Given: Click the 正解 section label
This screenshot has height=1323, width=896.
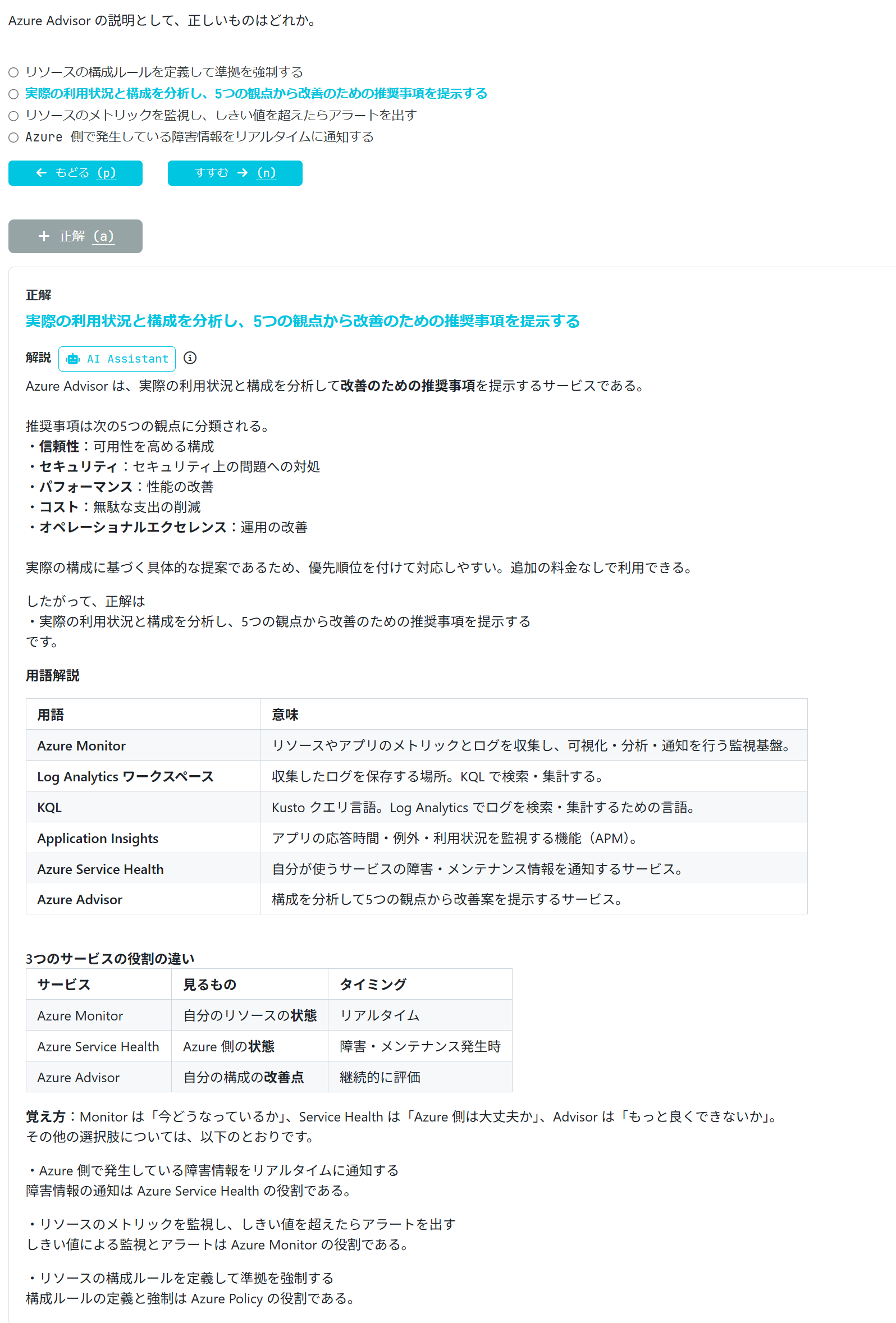Looking at the screenshot, I should 38,295.
